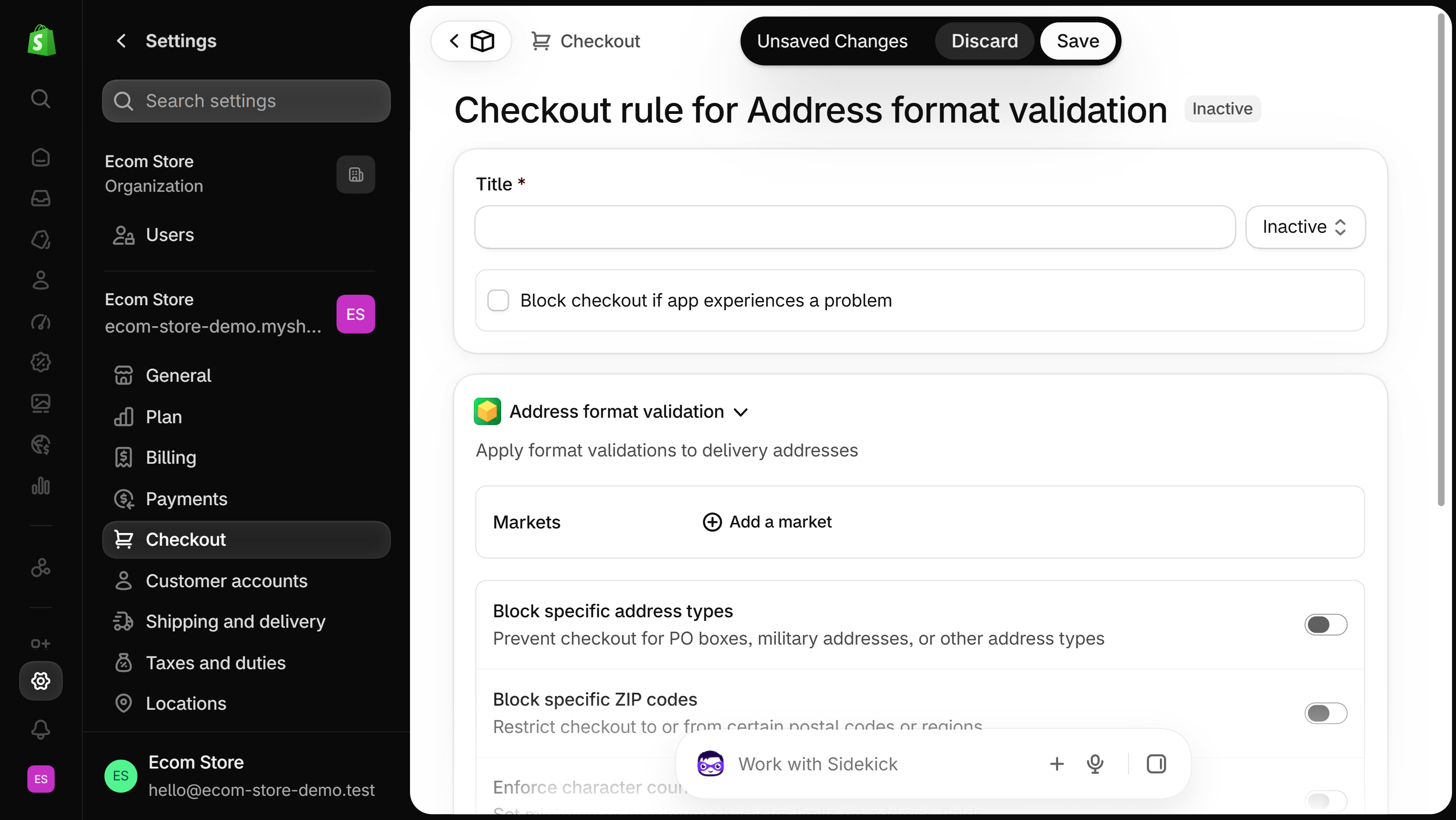Open General settings
1456x820 pixels.
coord(246,376)
